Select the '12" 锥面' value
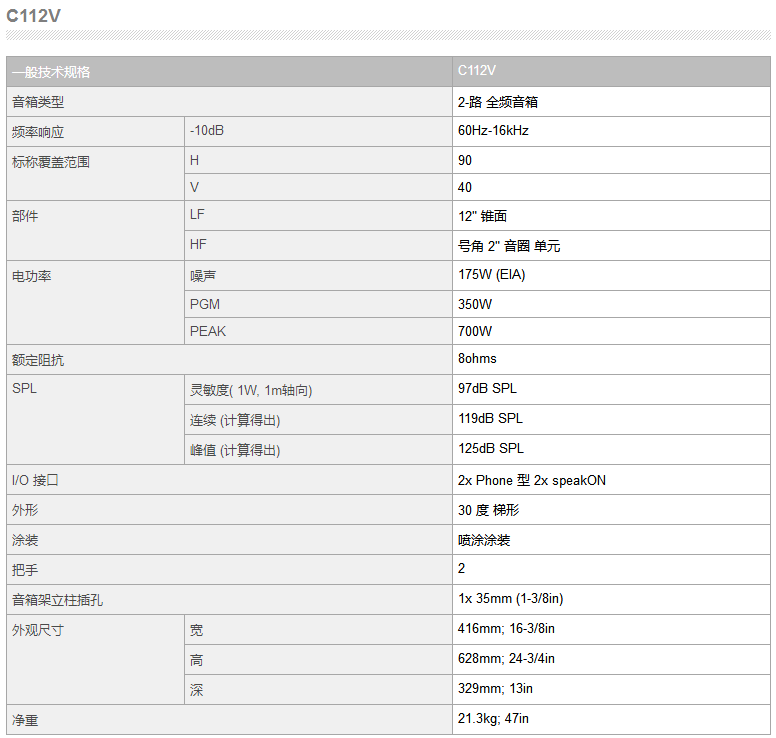Image resolution: width=776 pixels, height=738 pixels. [x=483, y=216]
